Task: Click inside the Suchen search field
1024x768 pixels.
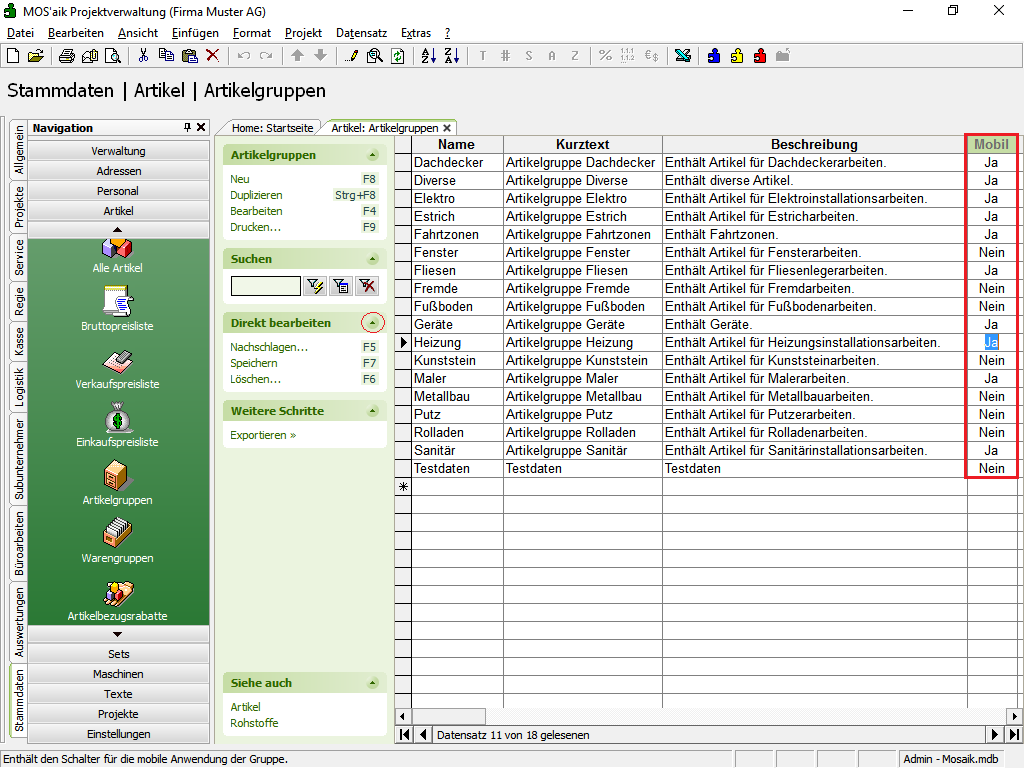Action: coord(265,287)
